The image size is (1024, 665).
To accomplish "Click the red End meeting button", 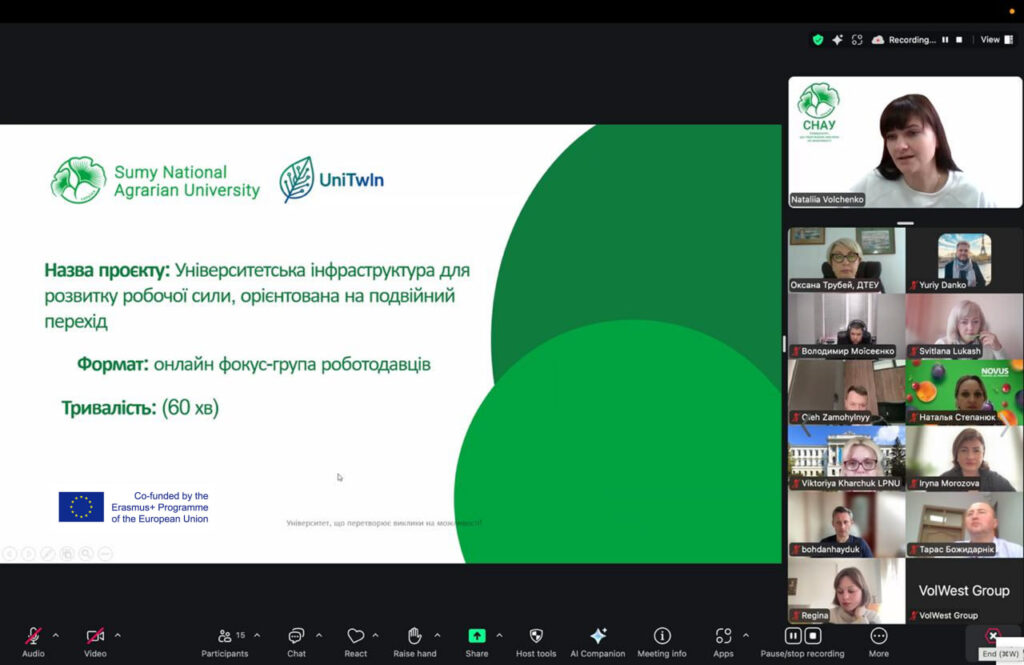I will [992, 636].
